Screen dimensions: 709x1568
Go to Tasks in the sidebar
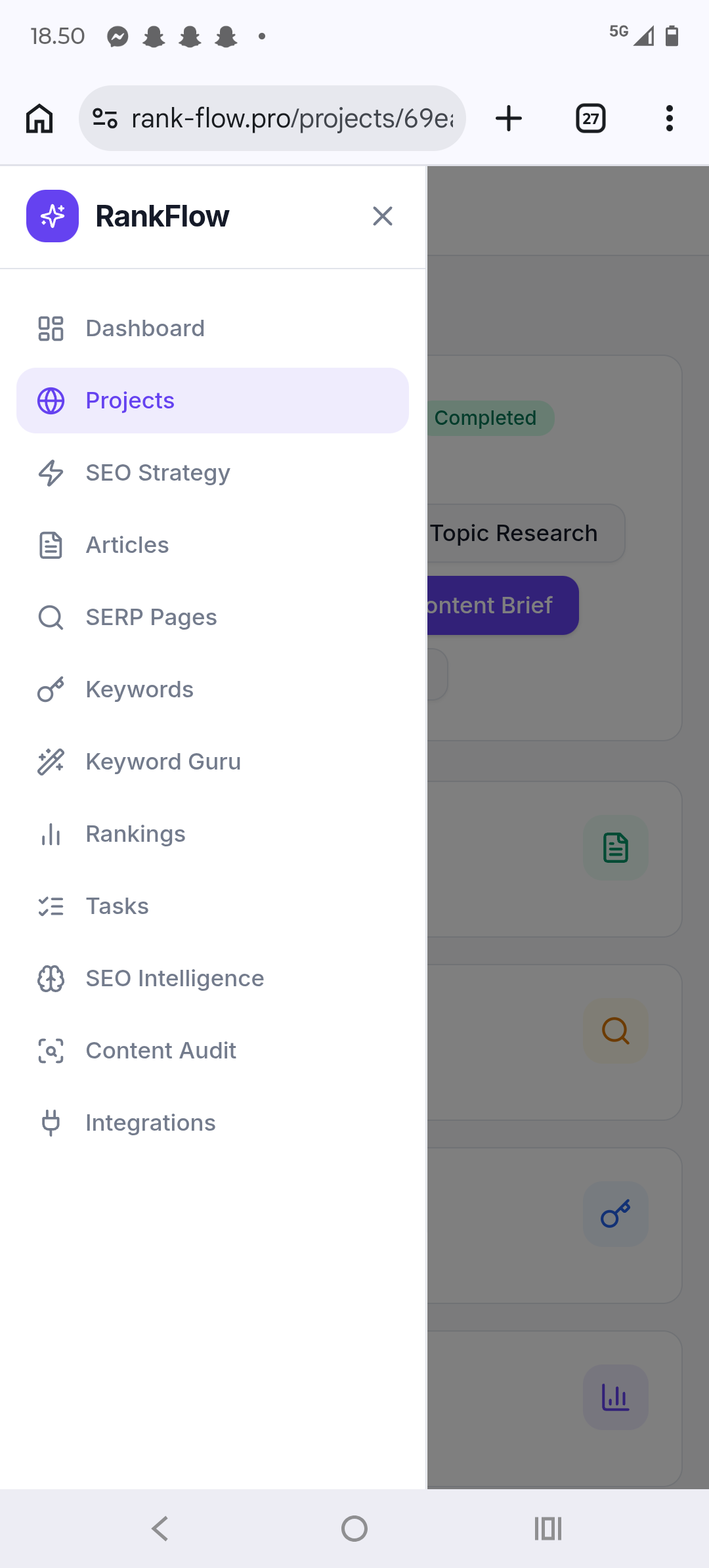pyautogui.click(x=117, y=906)
